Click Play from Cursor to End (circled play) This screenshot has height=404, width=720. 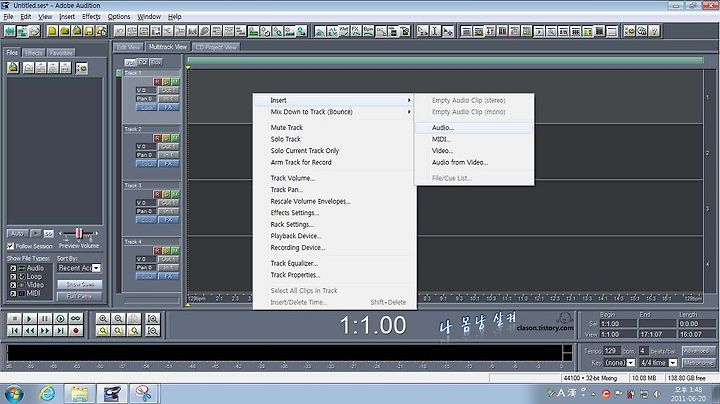(x=60, y=318)
